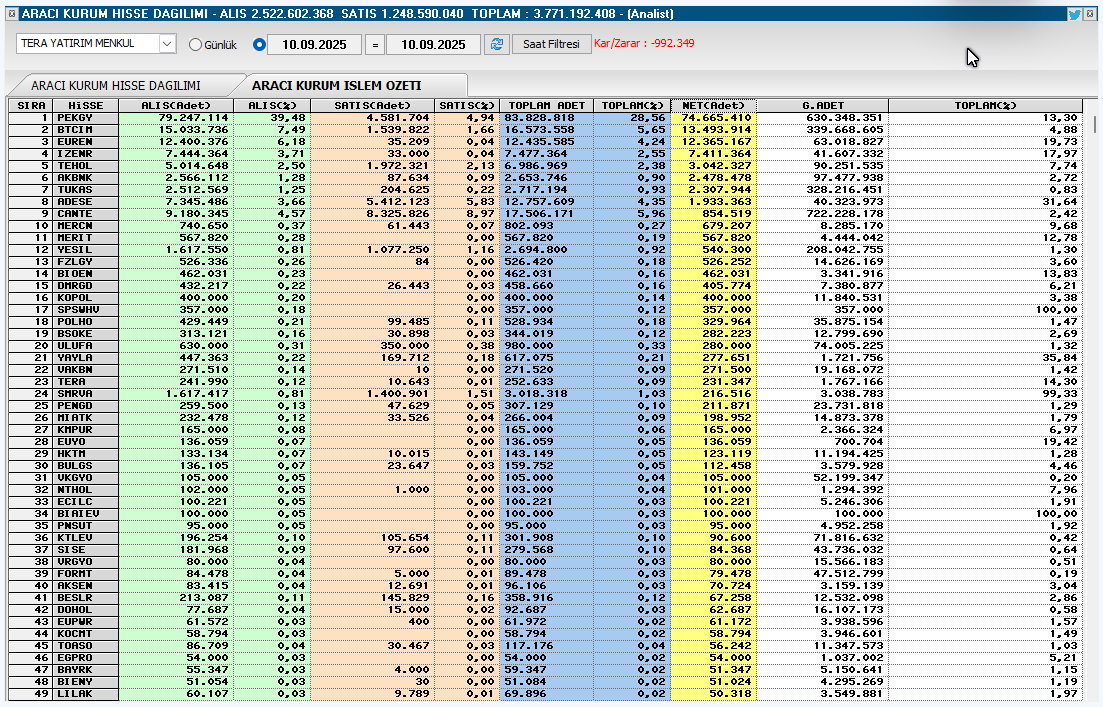1103x707 pixels.
Task: Click the equals button between the dates
Action: tap(374, 44)
